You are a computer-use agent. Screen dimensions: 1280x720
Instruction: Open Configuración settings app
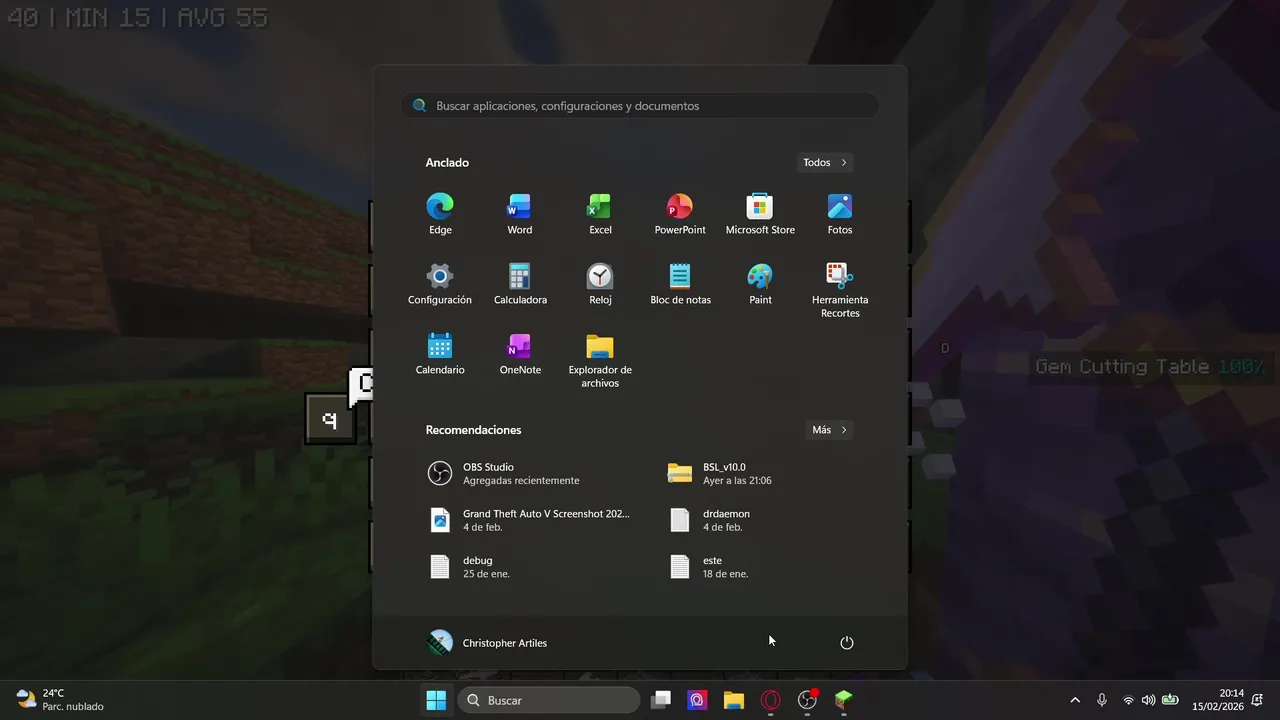(440, 284)
